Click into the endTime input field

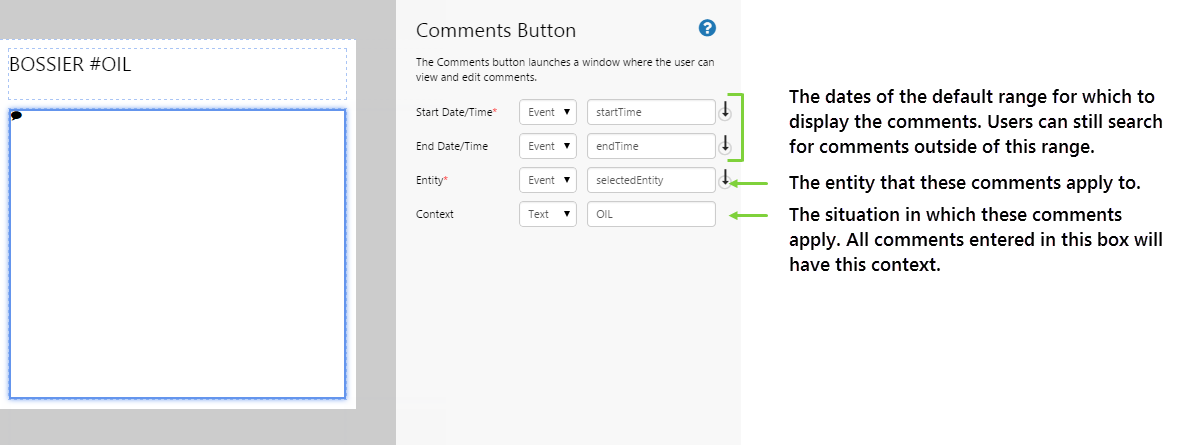click(x=651, y=146)
